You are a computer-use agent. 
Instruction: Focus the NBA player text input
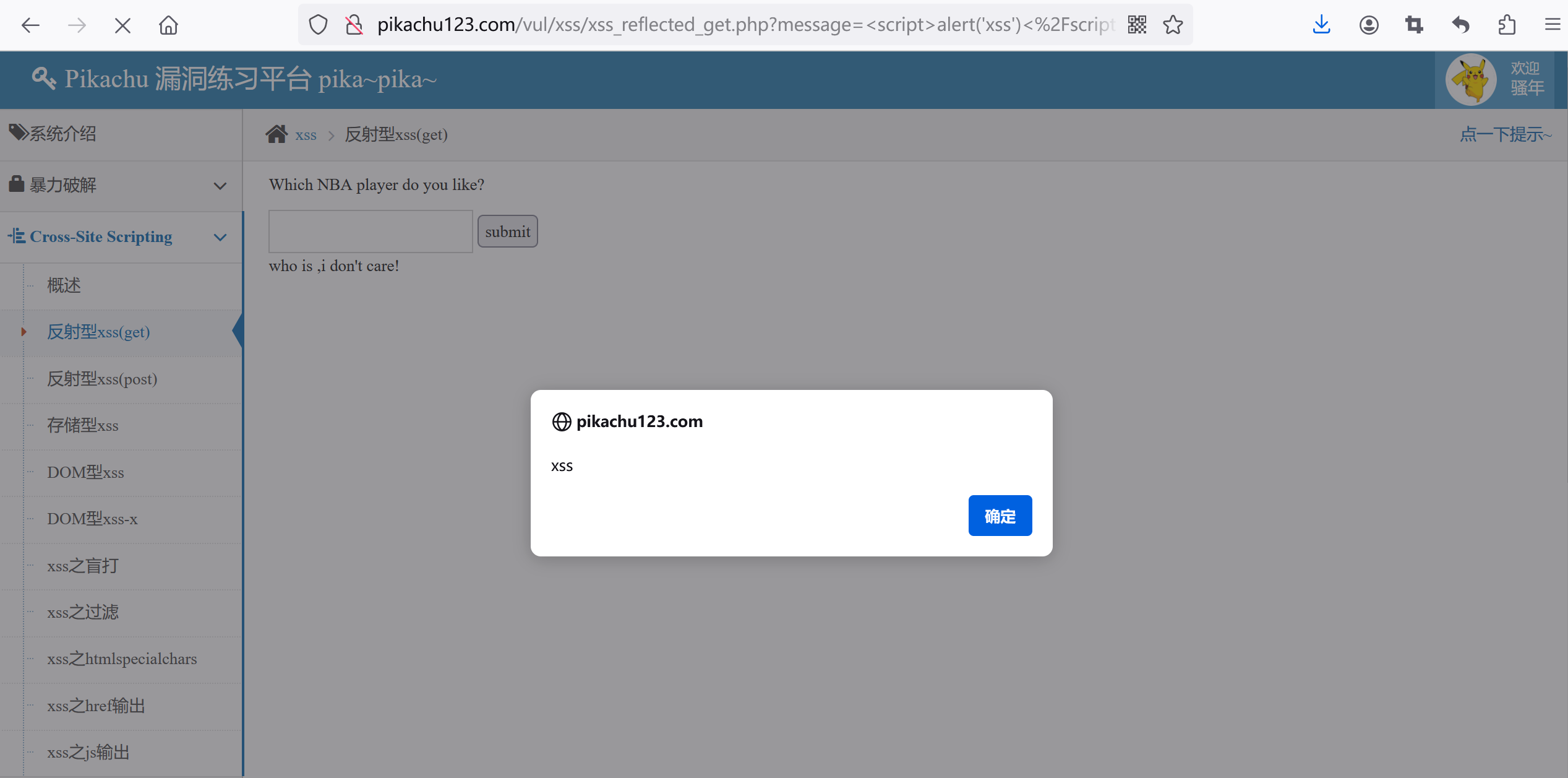tap(371, 231)
